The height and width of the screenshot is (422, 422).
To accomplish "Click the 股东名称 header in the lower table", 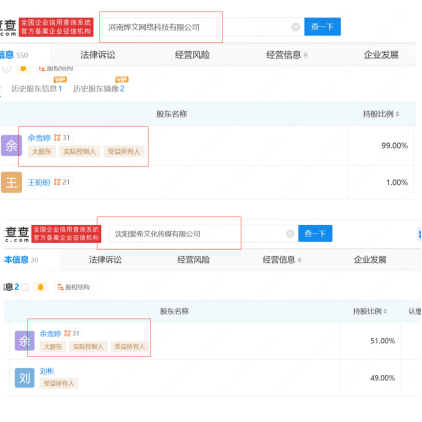I will click(x=174, y=311).
